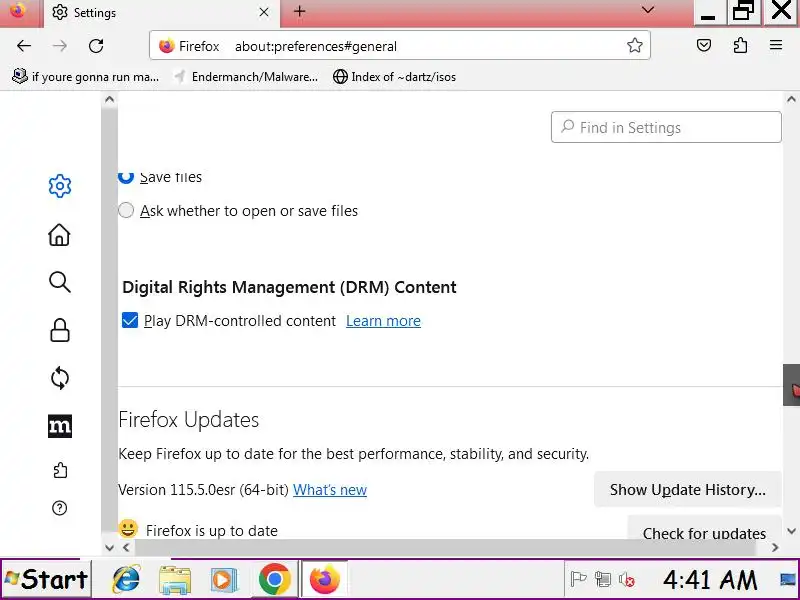The image size is (800, 600).
Task: Launch Google Chrome from taskbar
Action: coord(274,579)
